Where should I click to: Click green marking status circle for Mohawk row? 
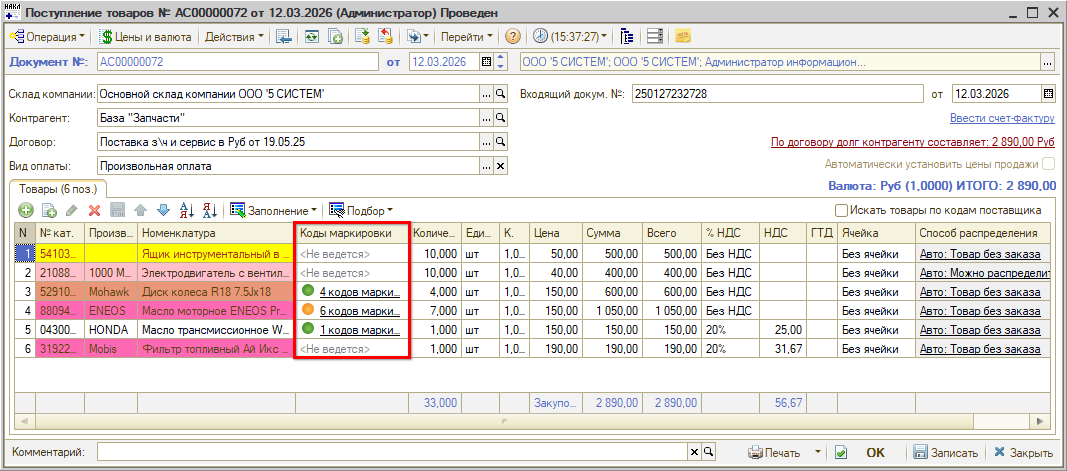click(308, 292)
